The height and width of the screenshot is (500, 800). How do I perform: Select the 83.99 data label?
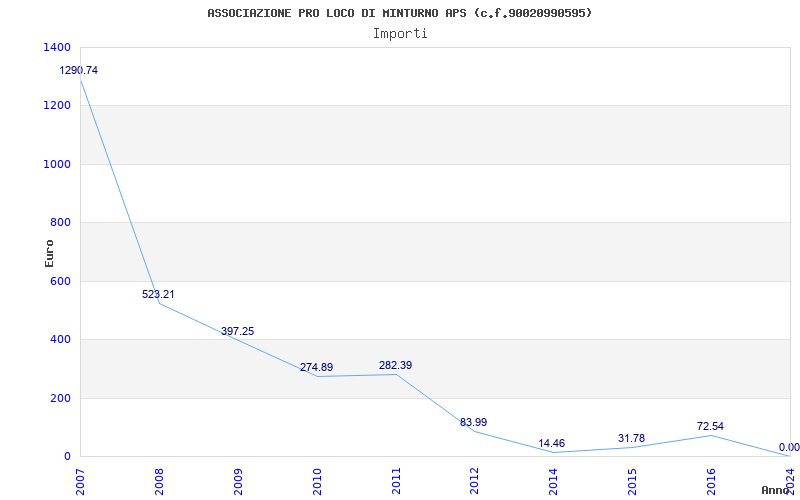(x=473, y=422)
